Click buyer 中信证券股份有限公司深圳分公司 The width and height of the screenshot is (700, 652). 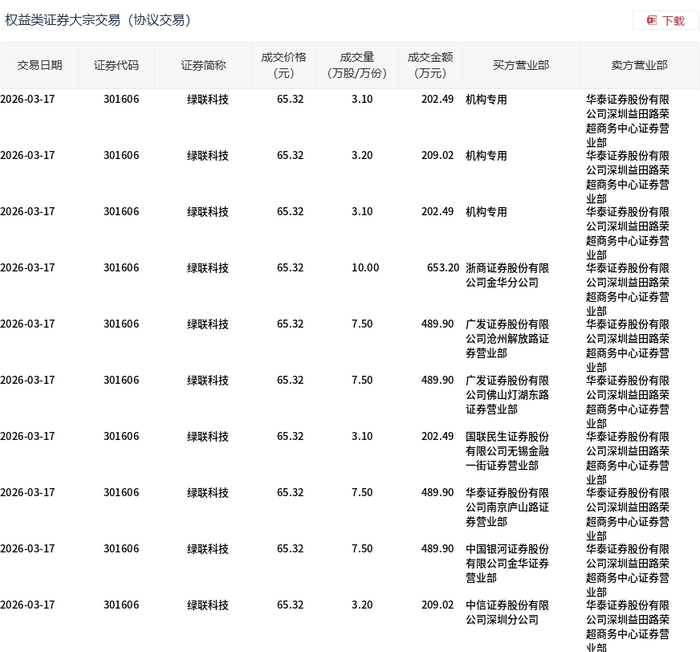point(507,612)
